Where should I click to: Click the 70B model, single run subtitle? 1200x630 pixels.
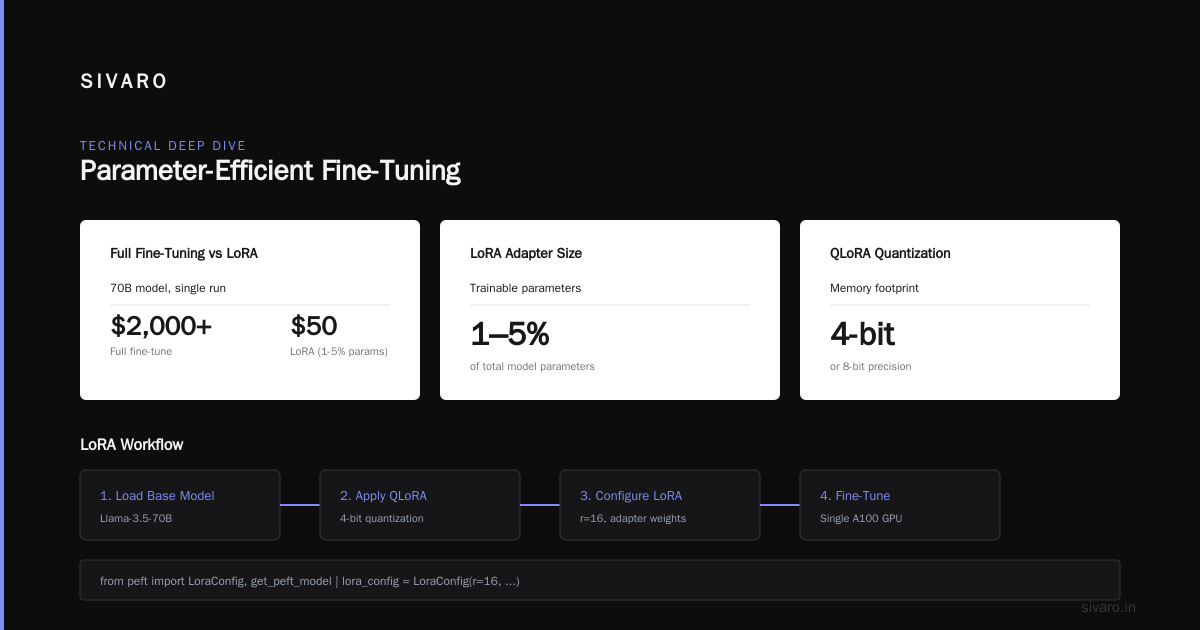coord(167,288)
